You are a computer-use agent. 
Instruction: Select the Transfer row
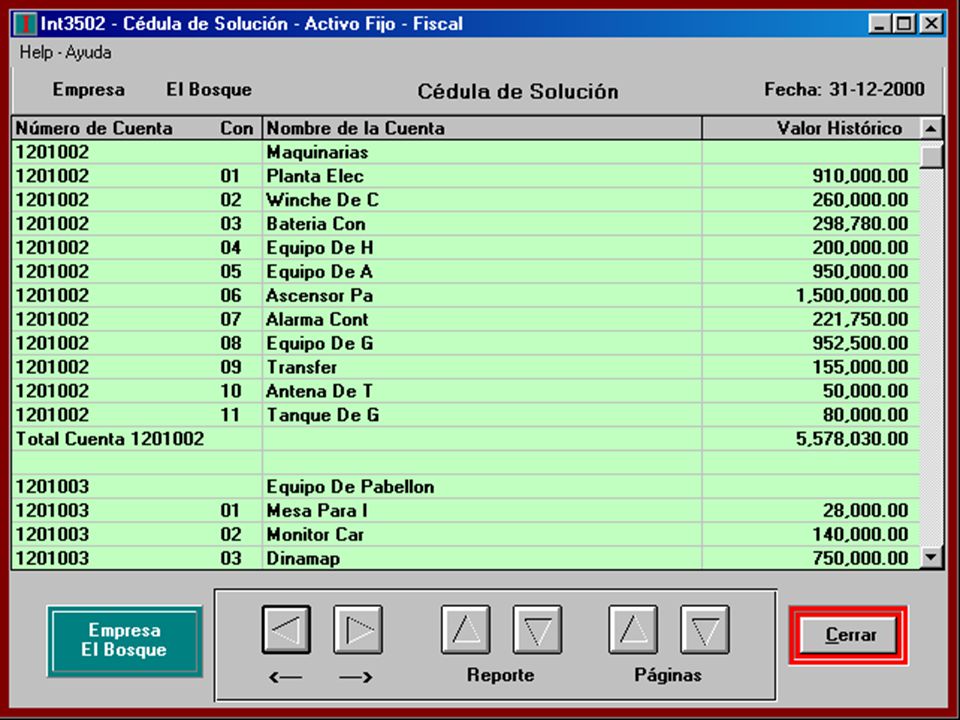(x=466, y=367)
